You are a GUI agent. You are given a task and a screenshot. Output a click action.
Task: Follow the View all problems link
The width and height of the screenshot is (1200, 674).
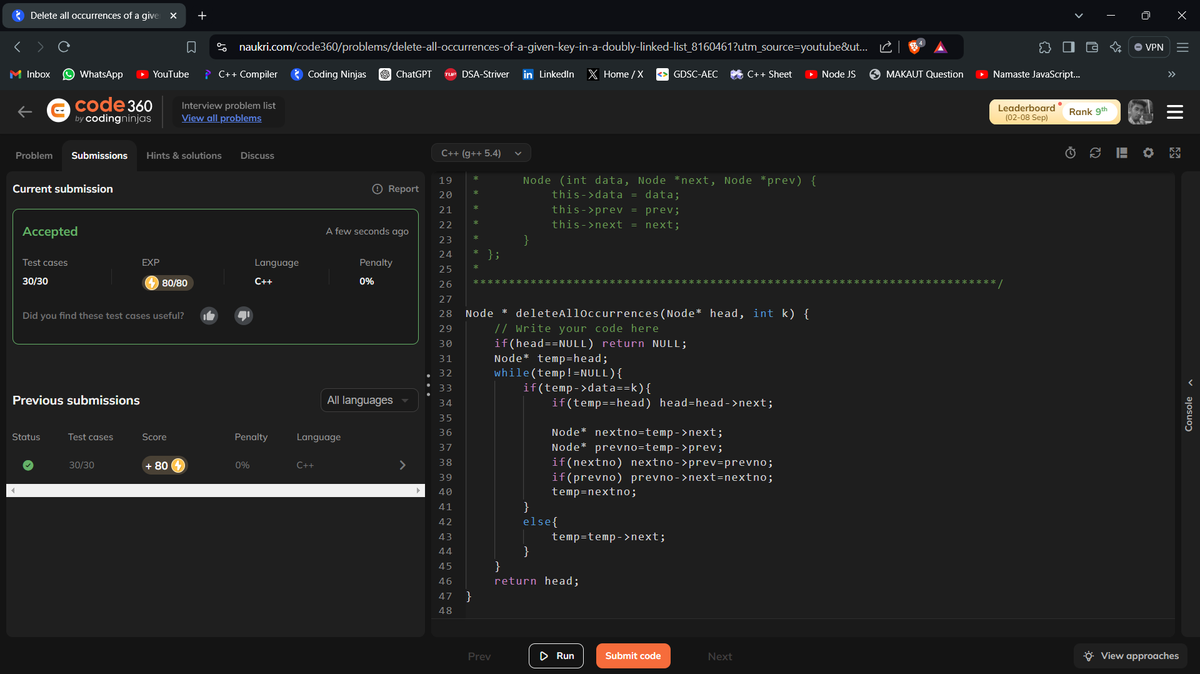pos(221,118)
